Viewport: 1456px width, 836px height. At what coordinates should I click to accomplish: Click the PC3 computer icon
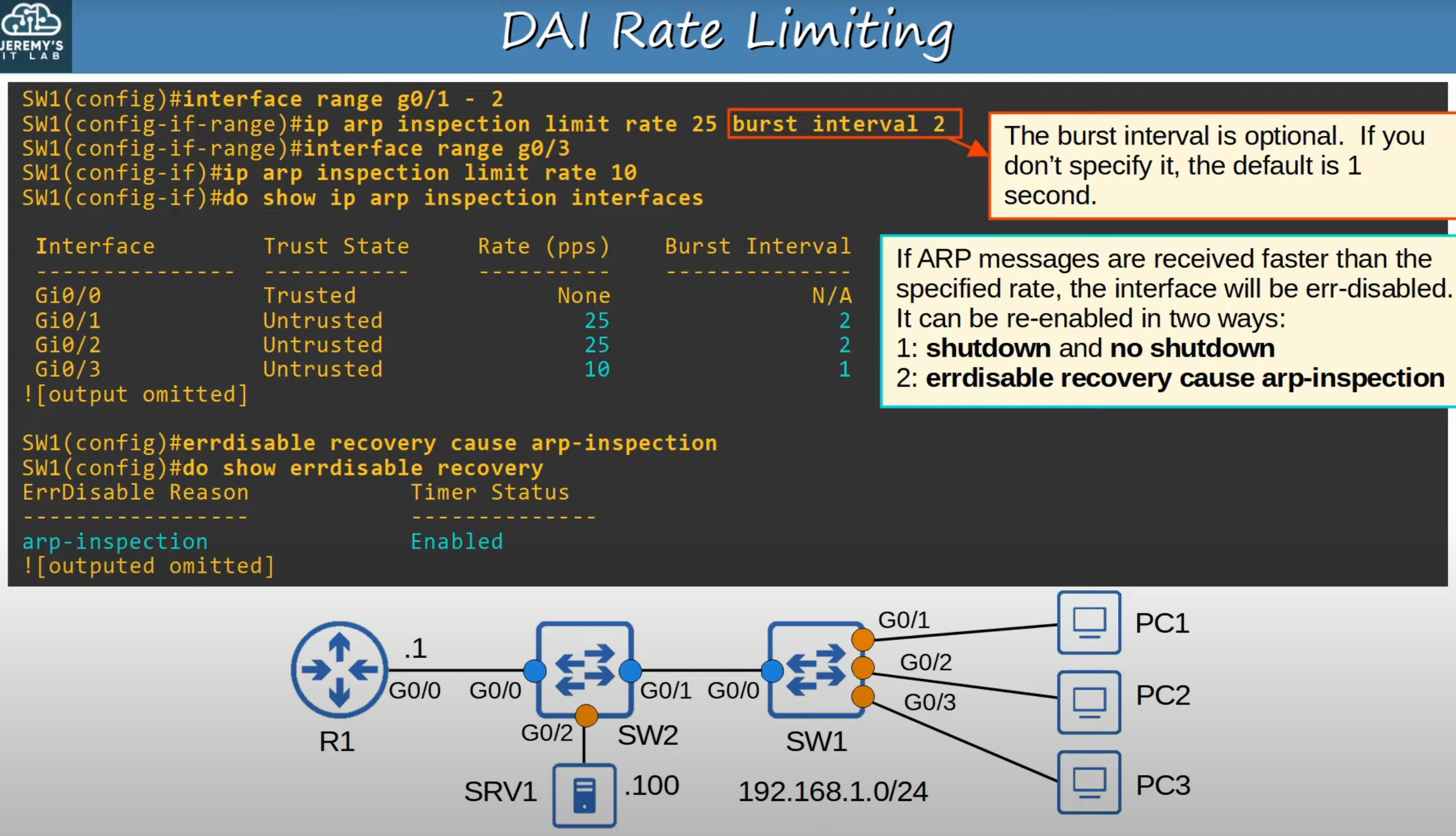click(x=1088, y=782)
